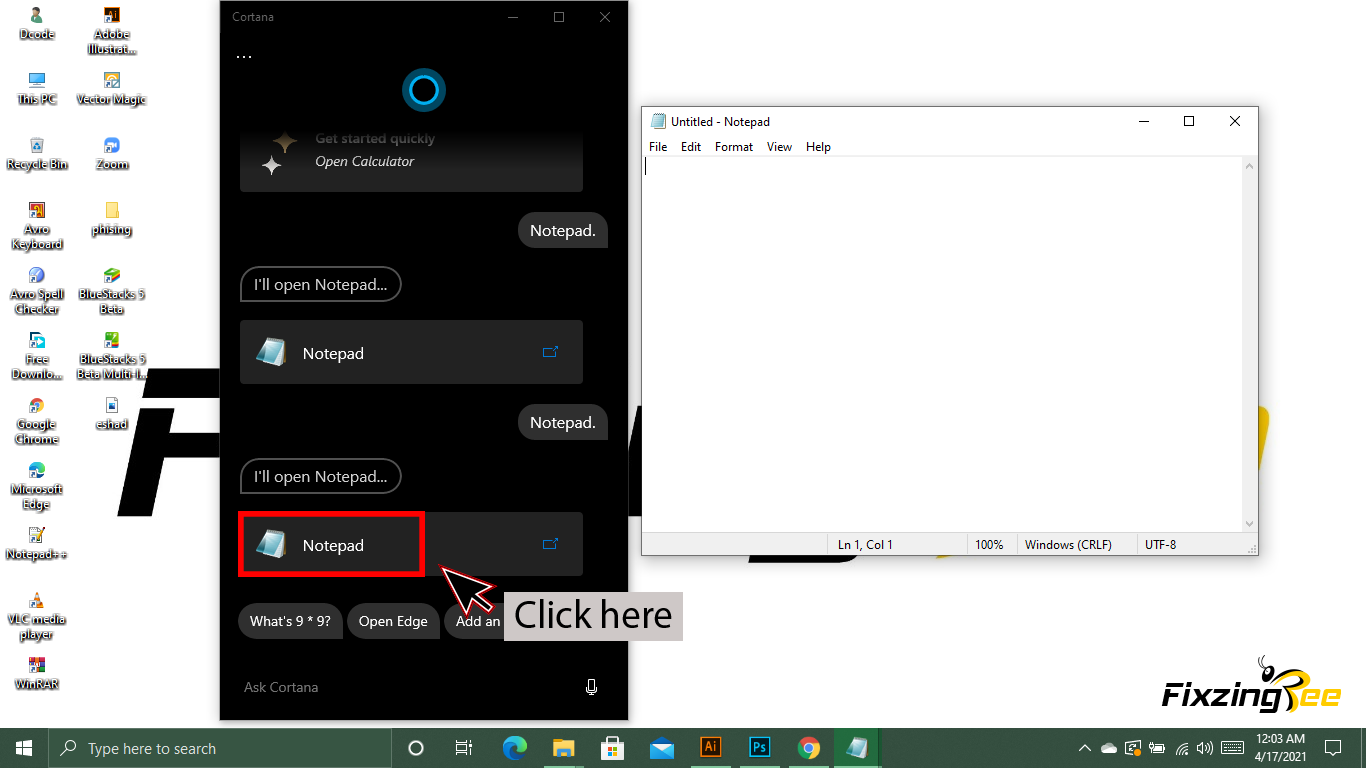Open the Format menu in Notepad

734,147
